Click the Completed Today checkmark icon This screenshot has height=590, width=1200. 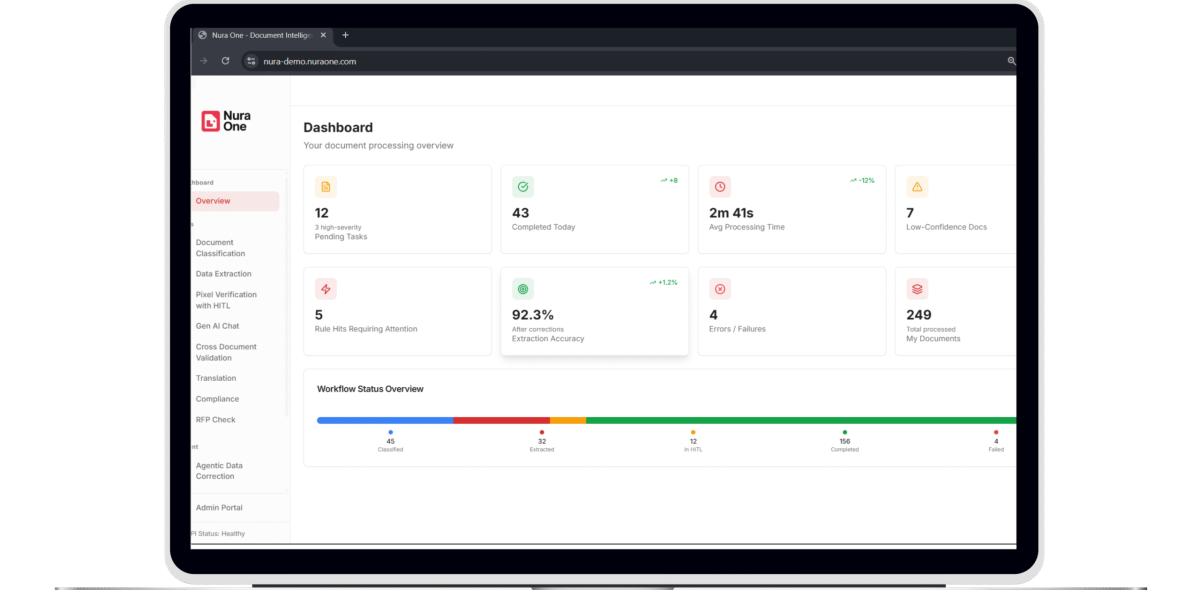[522, 187]
